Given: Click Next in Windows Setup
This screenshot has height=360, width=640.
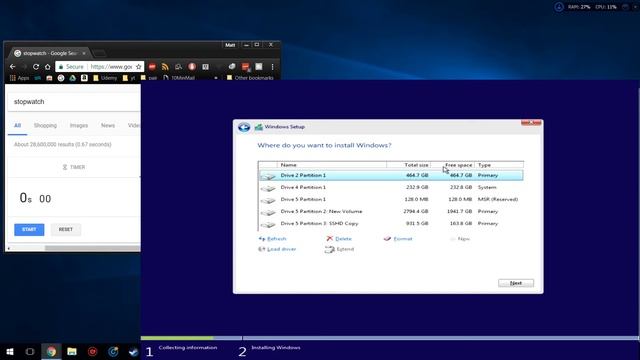Looking at the screenshot, I should (x=516, y=283).
